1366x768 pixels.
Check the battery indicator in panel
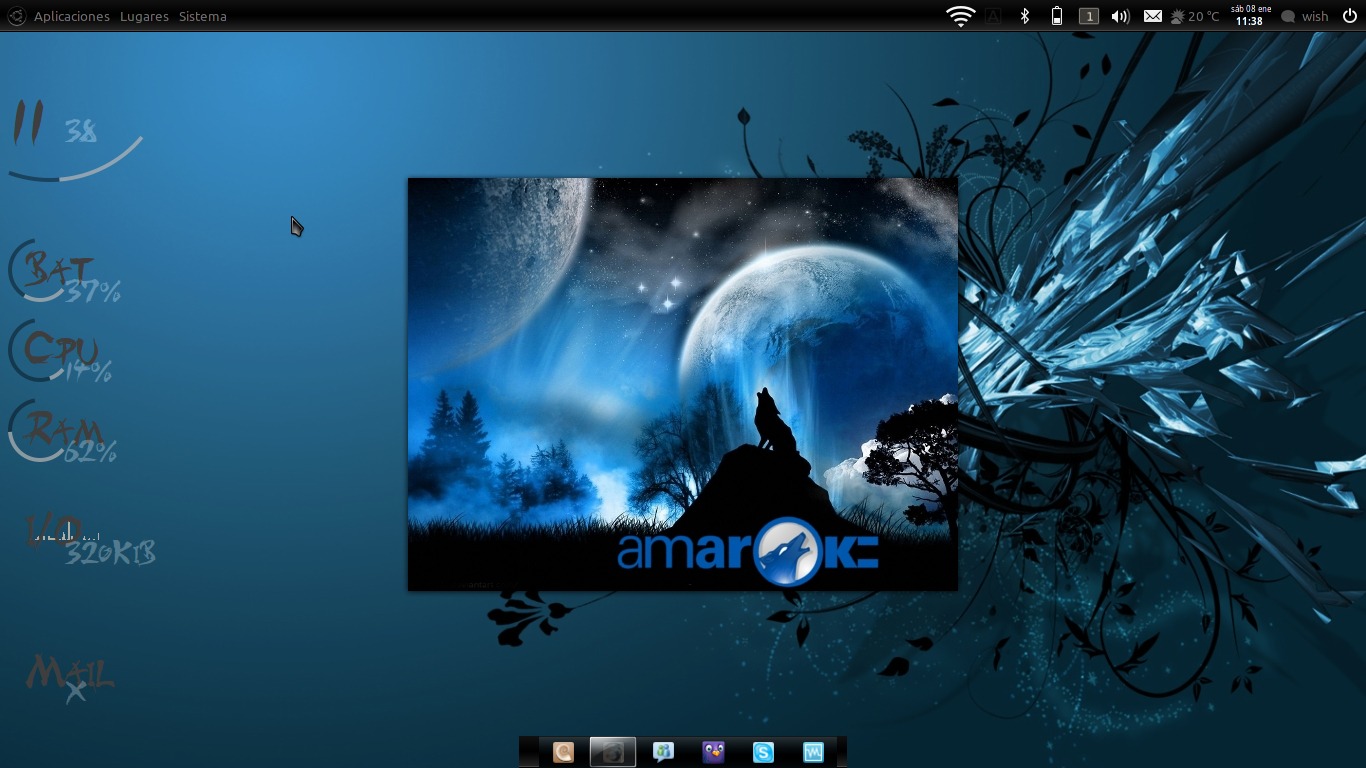(x=1057, y=16)
